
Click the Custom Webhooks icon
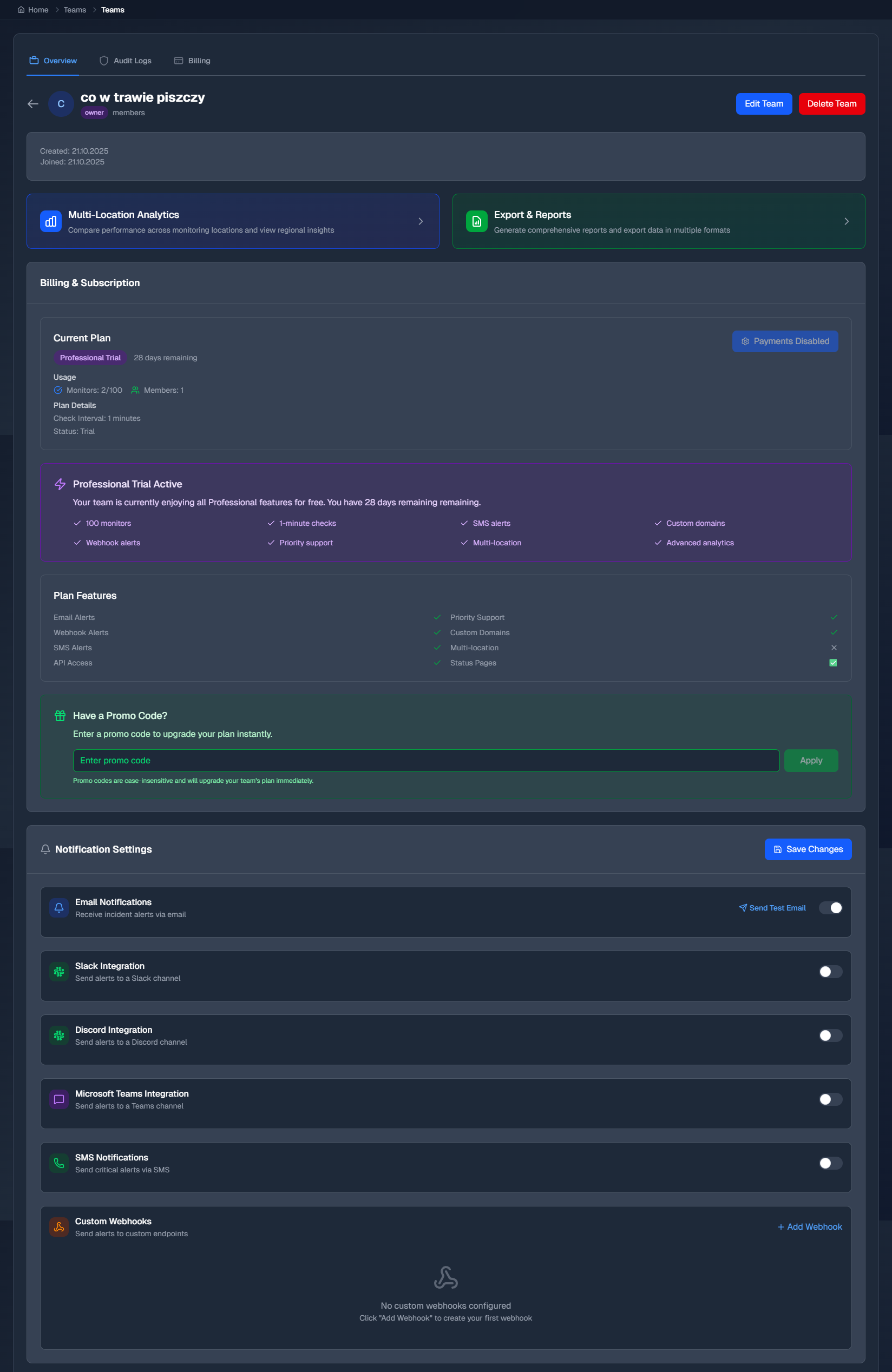(59, 1228)
